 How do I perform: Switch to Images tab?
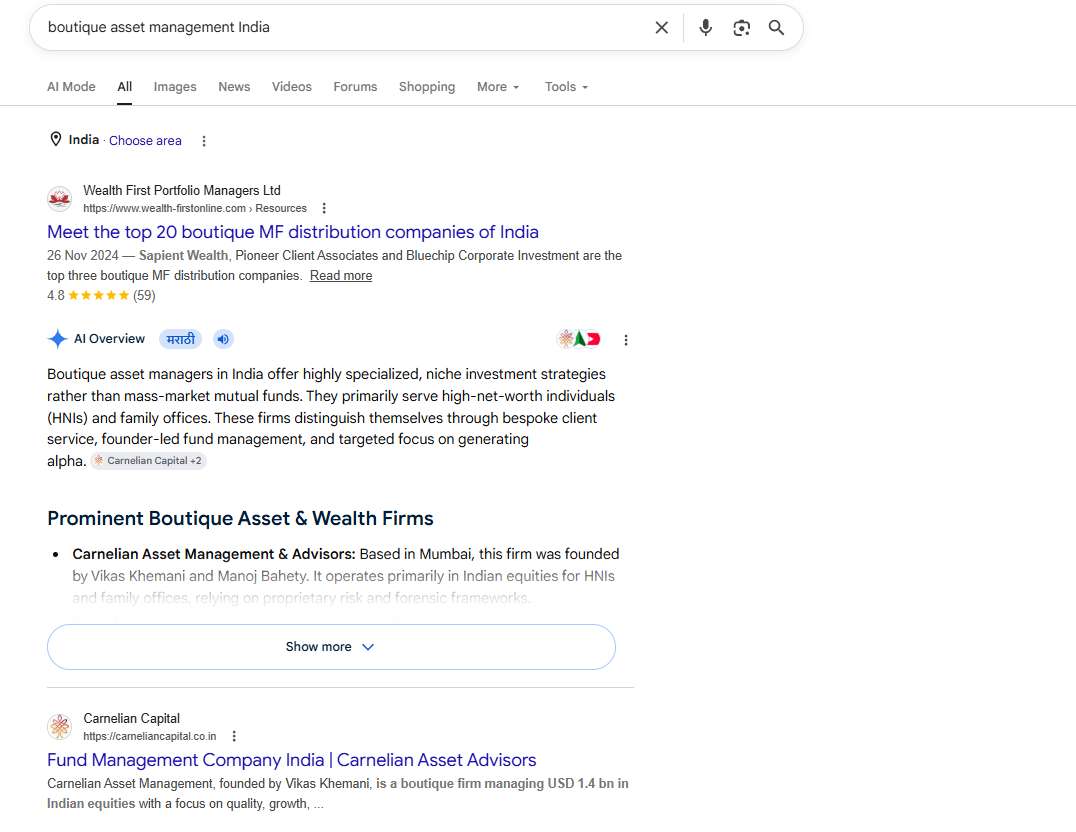point(175,86)
